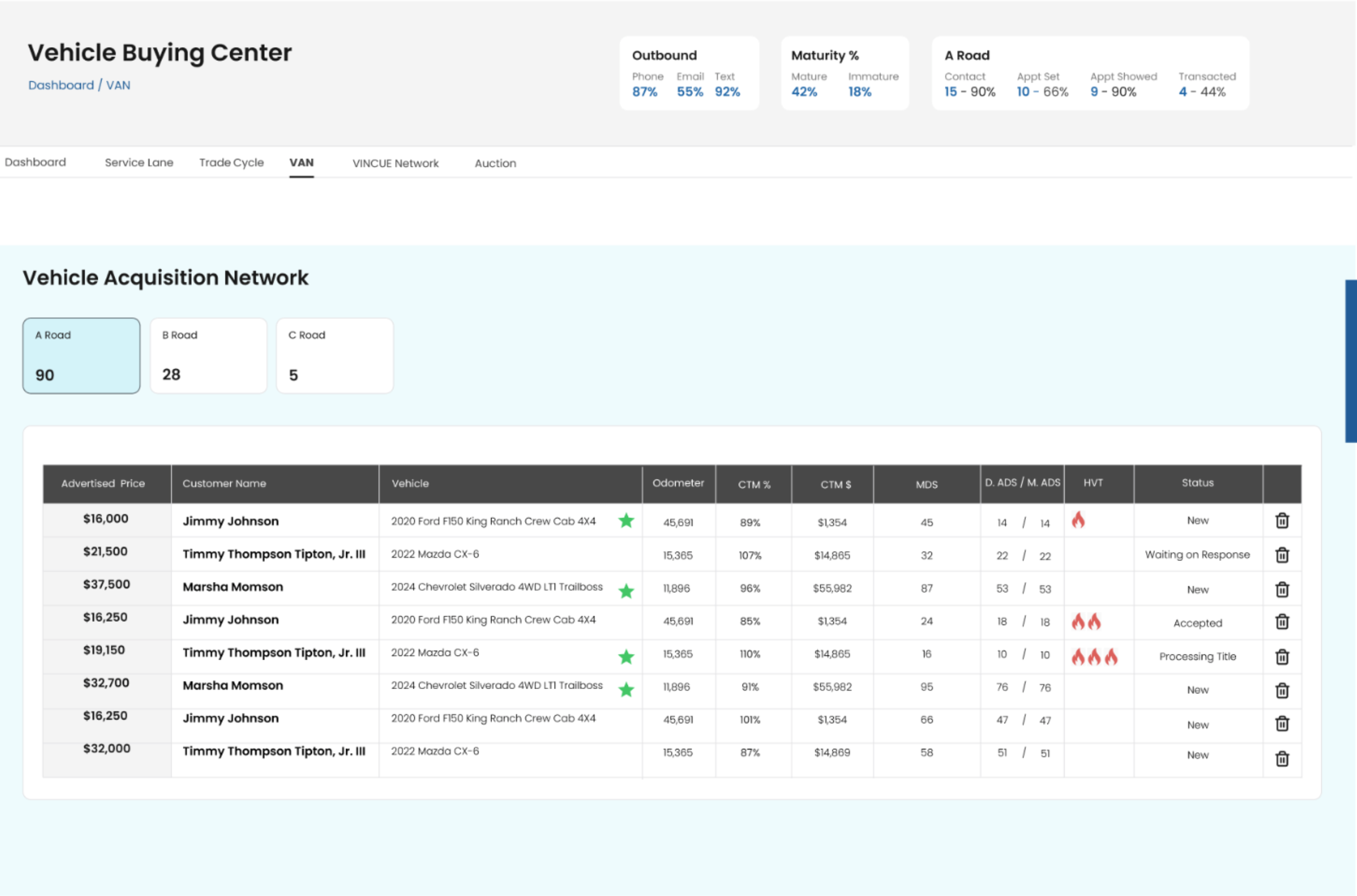The image size is (1357, 896).
Task: Remove the Processing Title row via trash icon
Action: (1281, 657)
